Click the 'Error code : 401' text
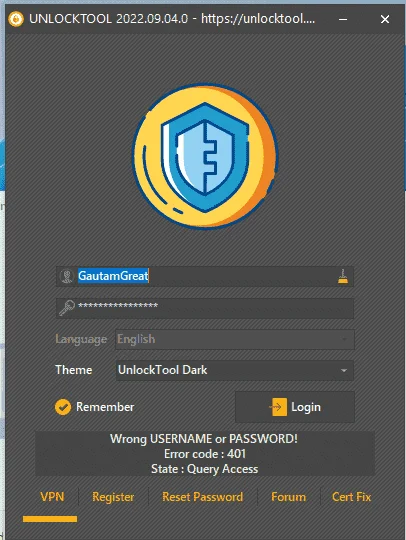Image resolution: width=406 pixels, height=540 pixels. pyautogui.click(x=205, y=454)
